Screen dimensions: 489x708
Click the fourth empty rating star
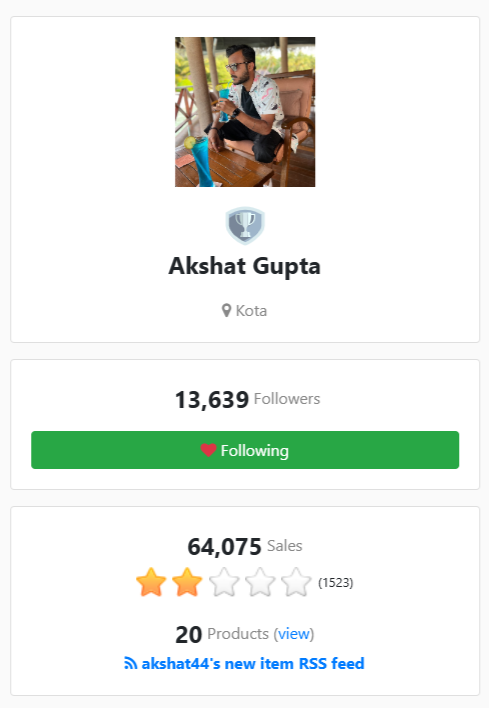coord(260,582)
